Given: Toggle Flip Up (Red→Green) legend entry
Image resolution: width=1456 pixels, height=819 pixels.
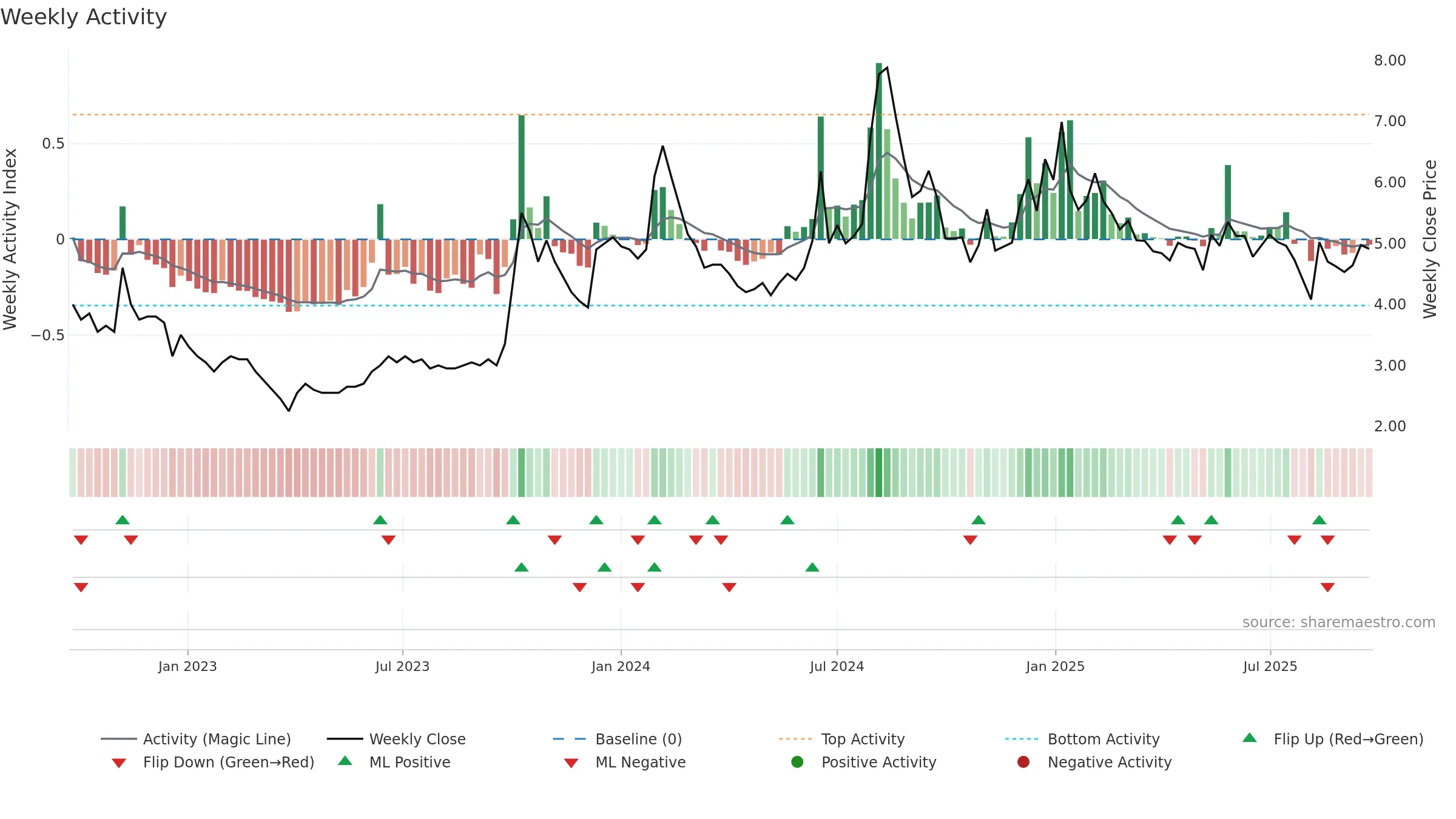Looking at the screenshot, I should tap(1332, 739).
